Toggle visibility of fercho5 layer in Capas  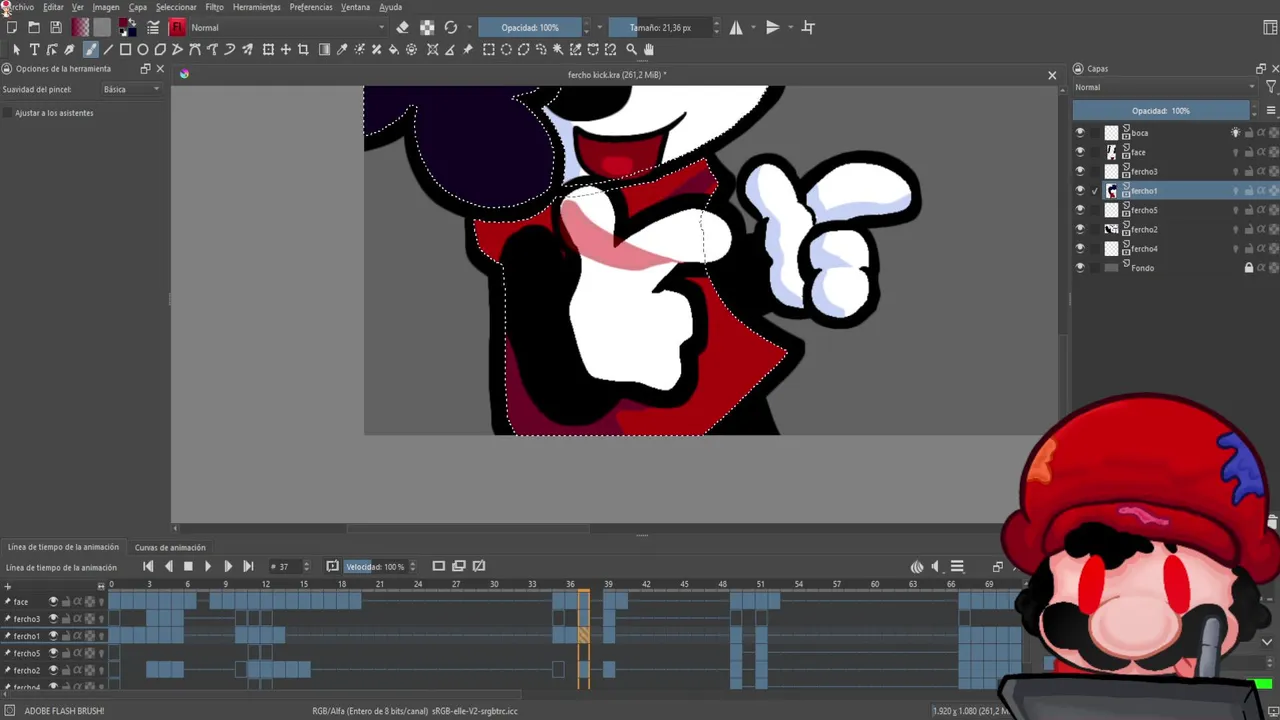1079,210
